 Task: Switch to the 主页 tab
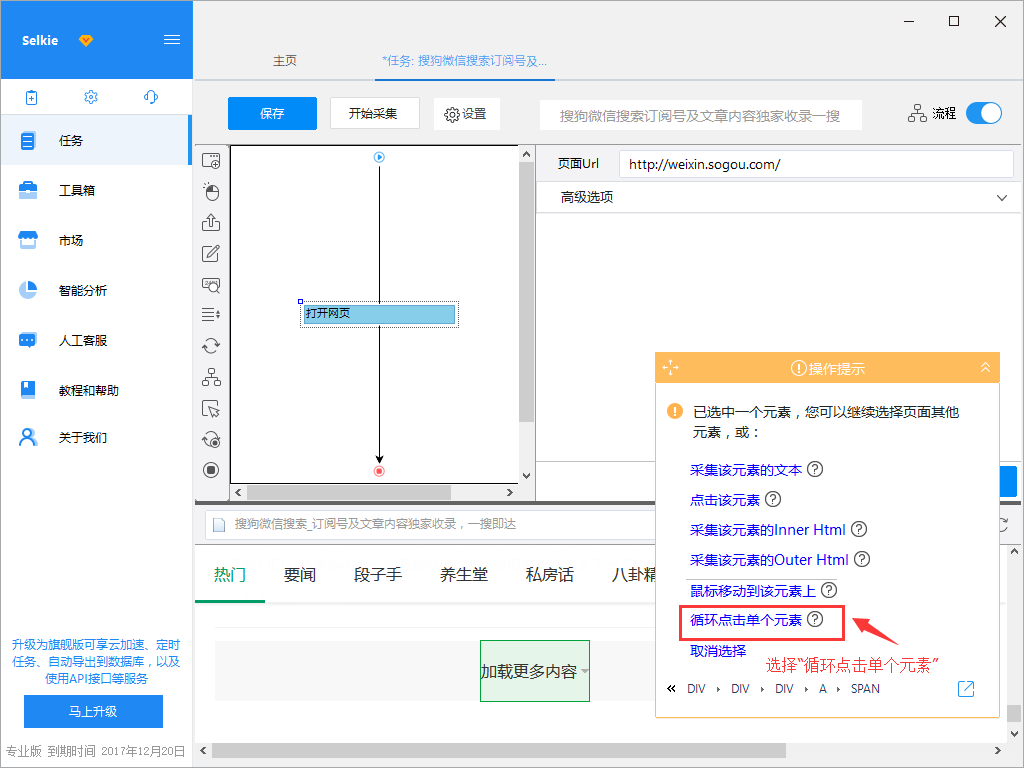[x=285, y=61]
